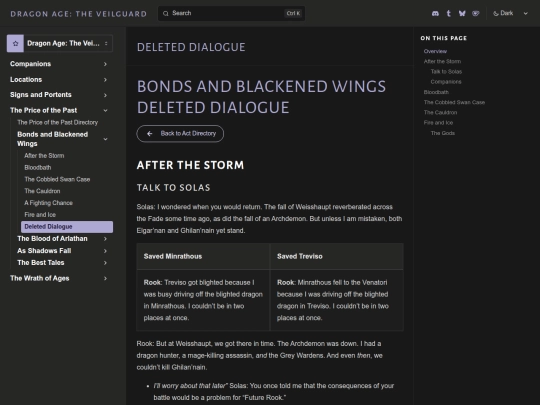Open the Bloodbath sidebar page
This screenshot has width=540, height=405.
[38, 167]
